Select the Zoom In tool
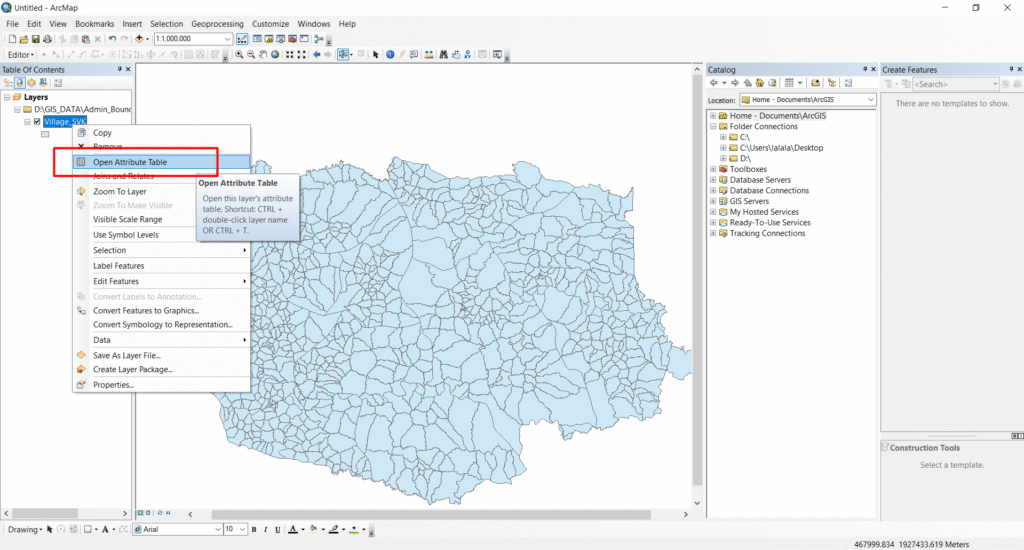Image resolution: width=1024 pixels, height=550 pixels. tap(239, 55)
